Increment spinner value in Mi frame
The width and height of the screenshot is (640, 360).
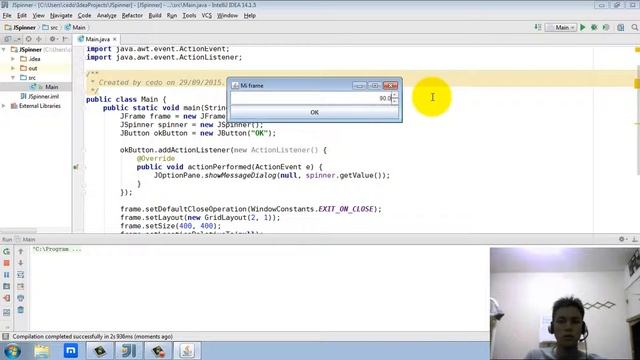tap(395, 95)
